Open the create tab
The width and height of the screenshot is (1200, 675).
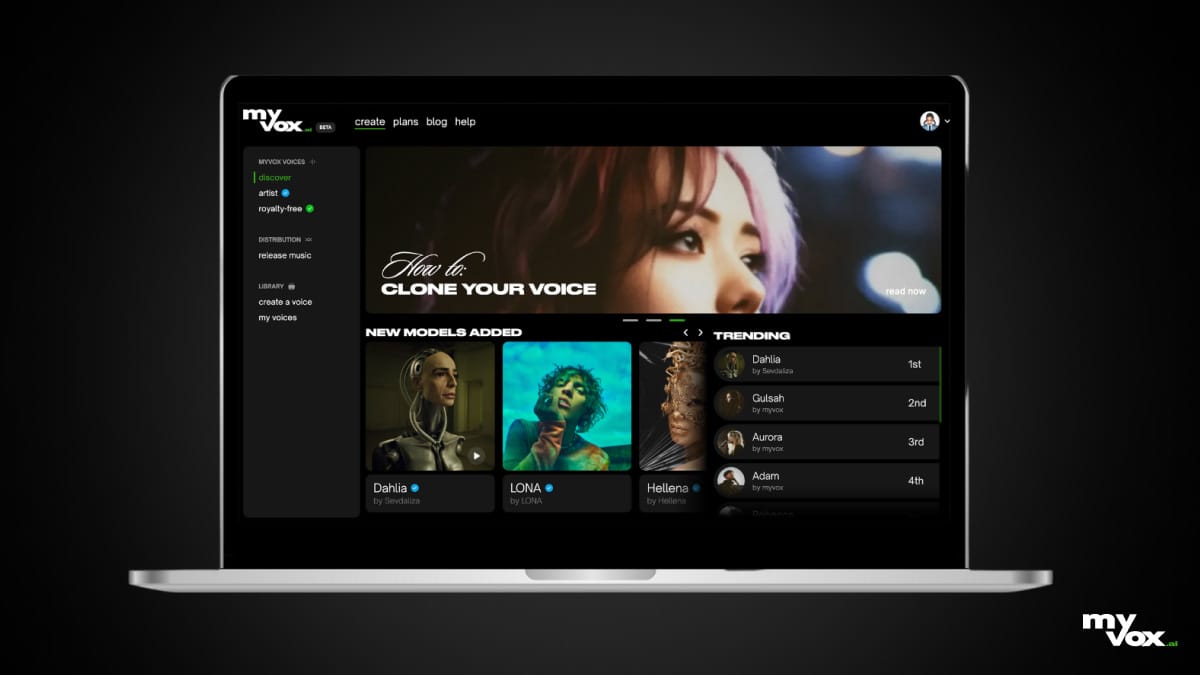point(370,122)
